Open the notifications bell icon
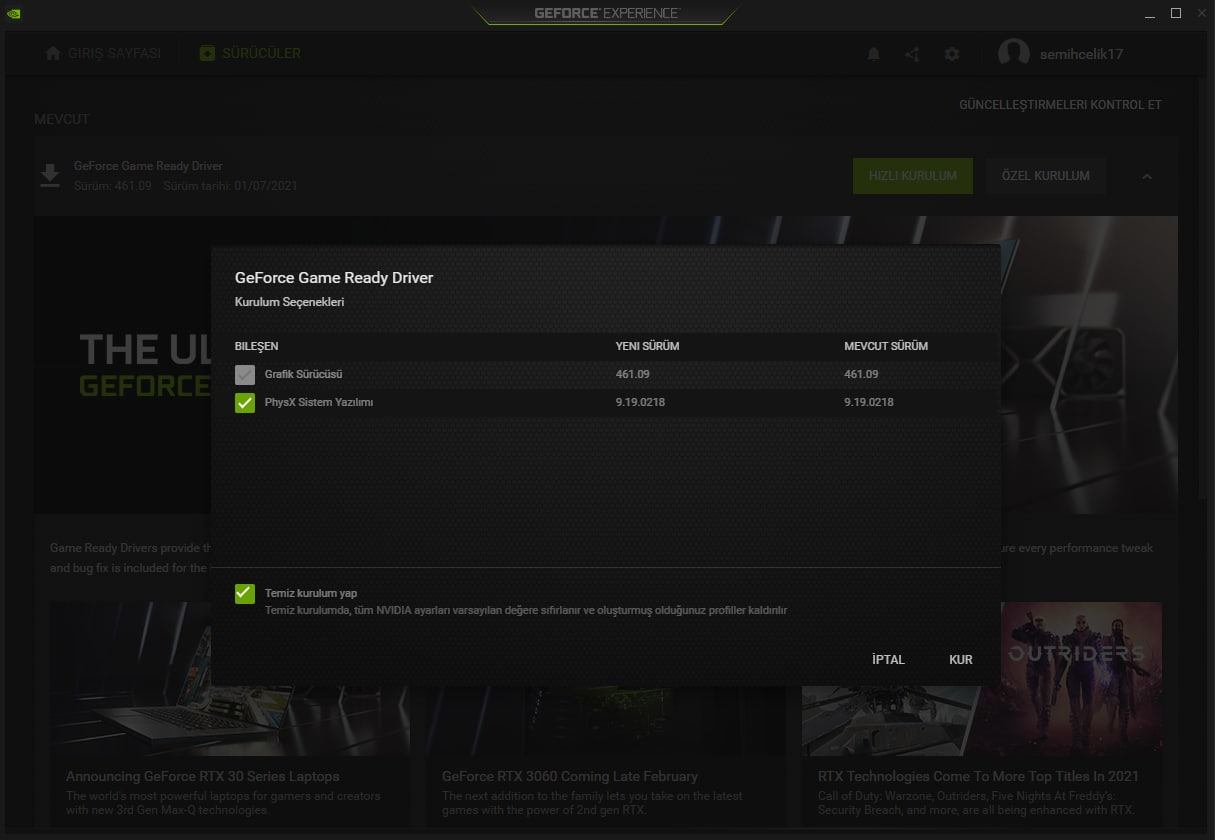Image resolution: width=1215 pixels, height=840 pixels. [874, 54]
